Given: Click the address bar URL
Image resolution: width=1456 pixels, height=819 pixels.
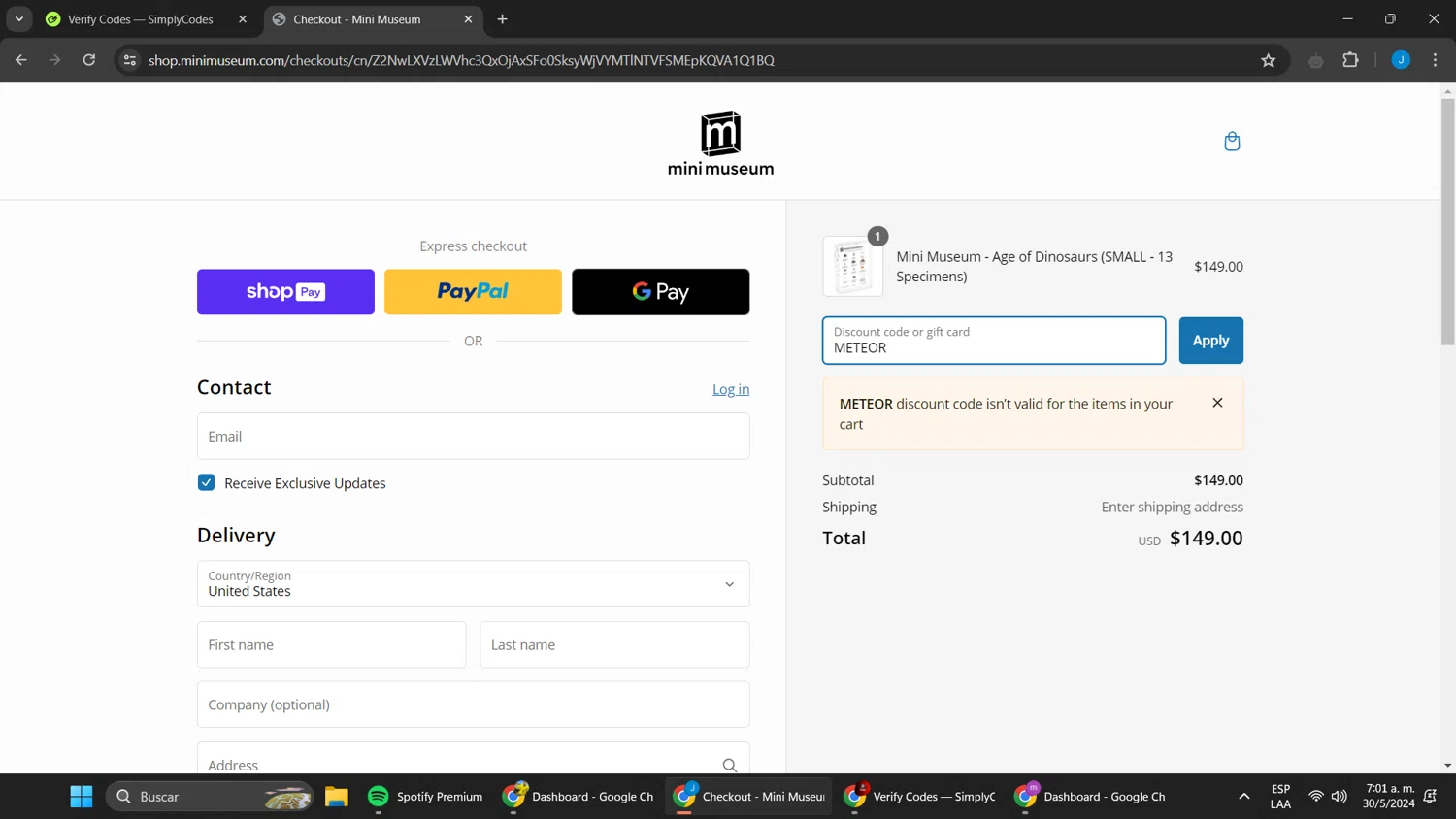Looking at the screenshot, I should pos(461,60).
